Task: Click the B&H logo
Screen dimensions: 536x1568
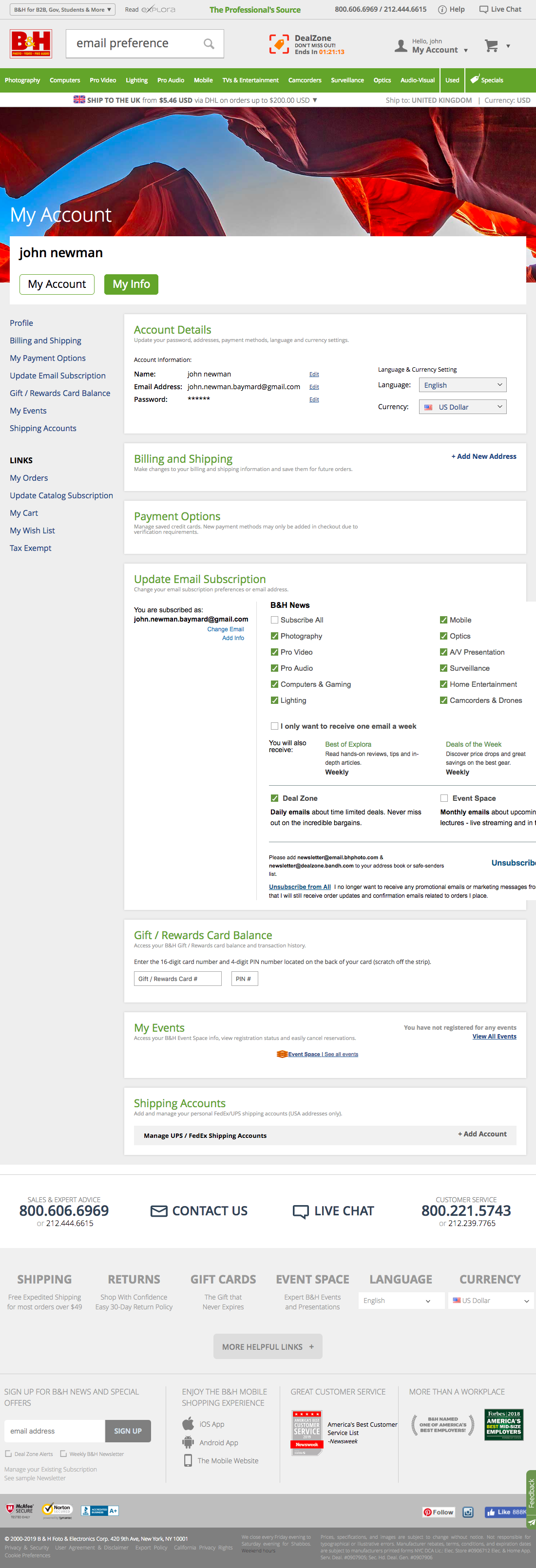Action: click(x=30, y=44)
